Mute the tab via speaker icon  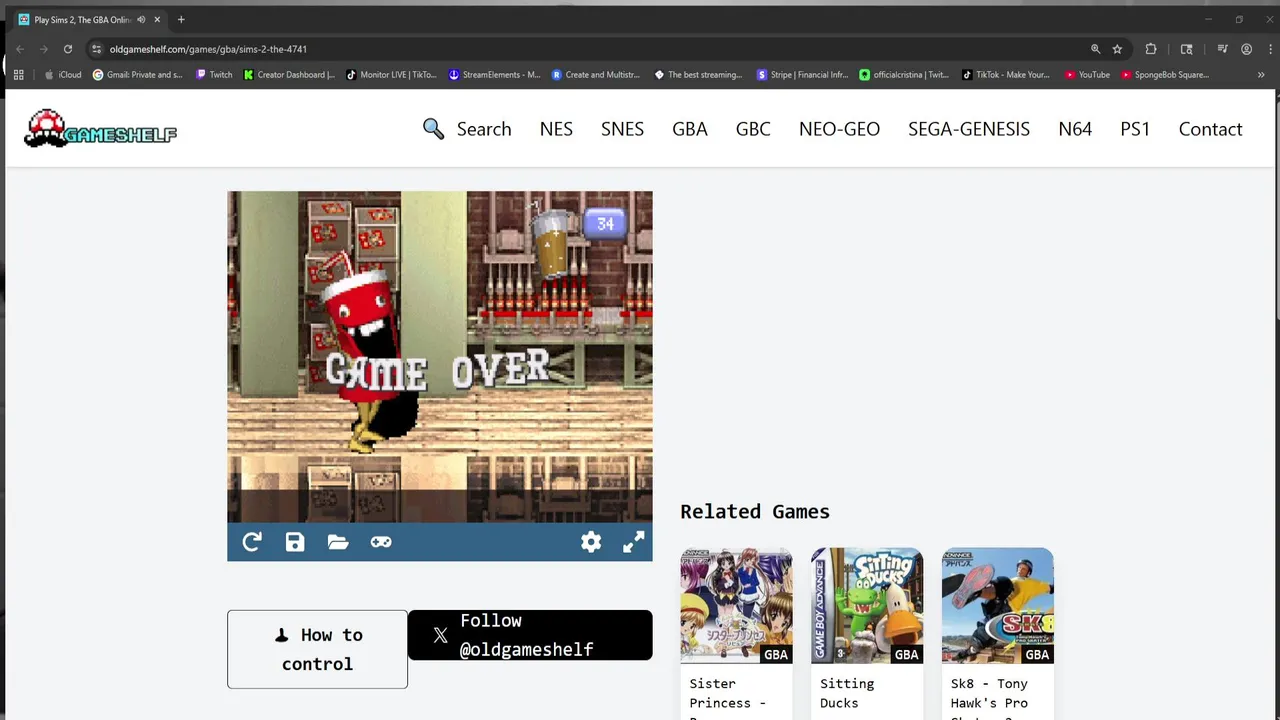point(141,20)
